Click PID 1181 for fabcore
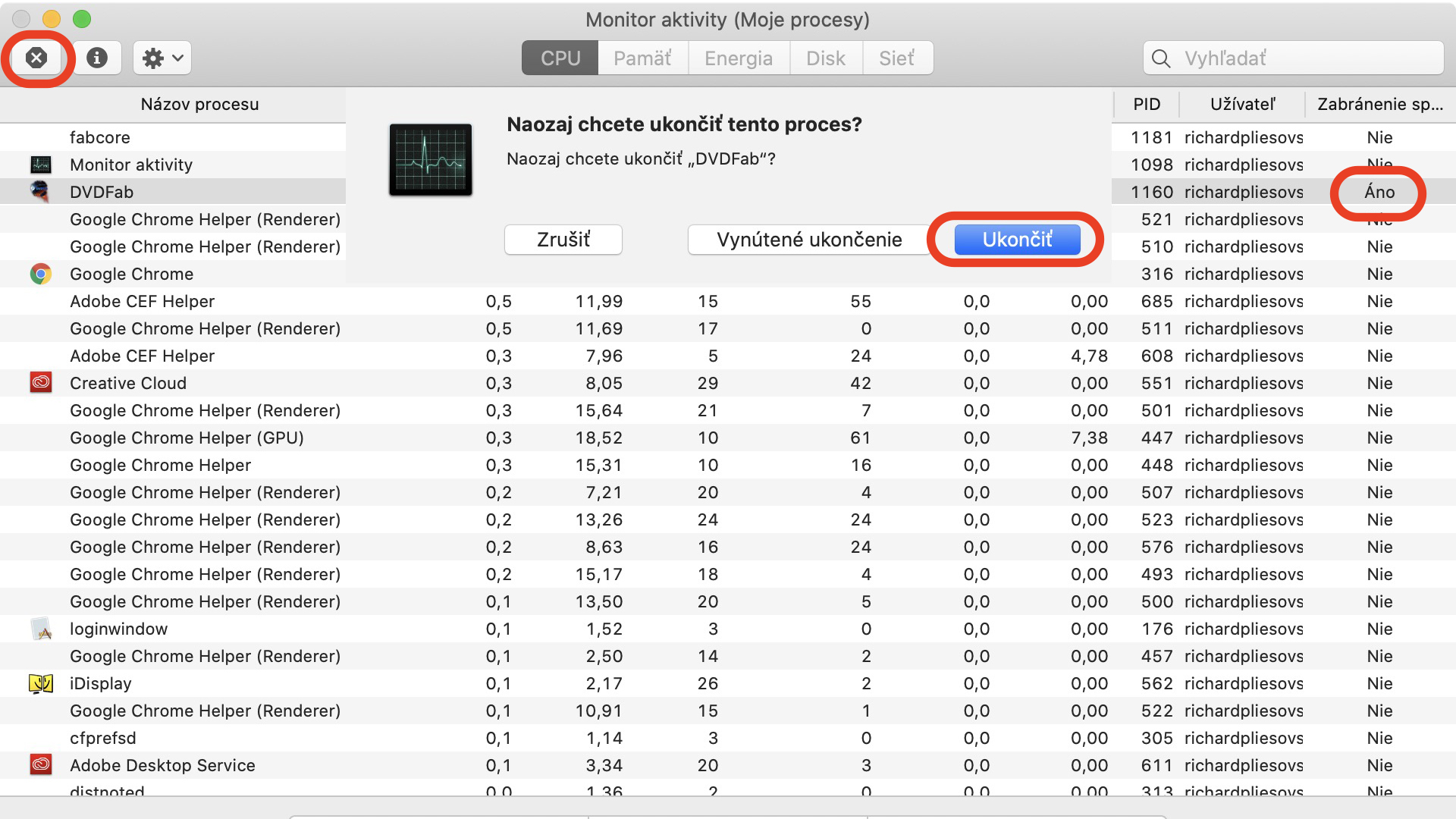 [x=1152, y=137]
